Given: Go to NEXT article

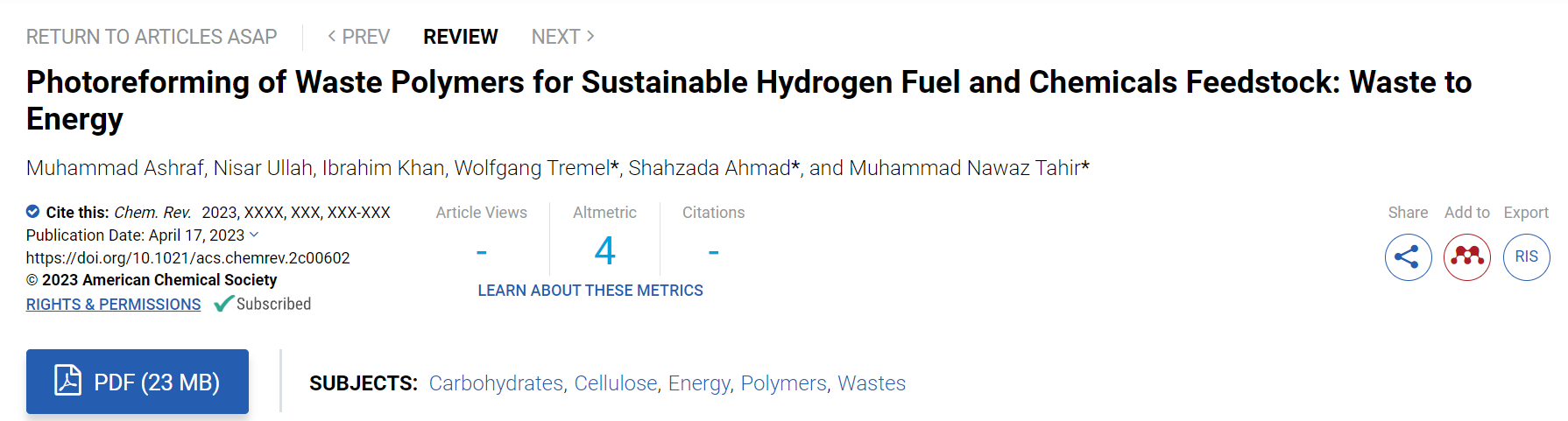Looking at the screenshot, I should tap(563, 37).
